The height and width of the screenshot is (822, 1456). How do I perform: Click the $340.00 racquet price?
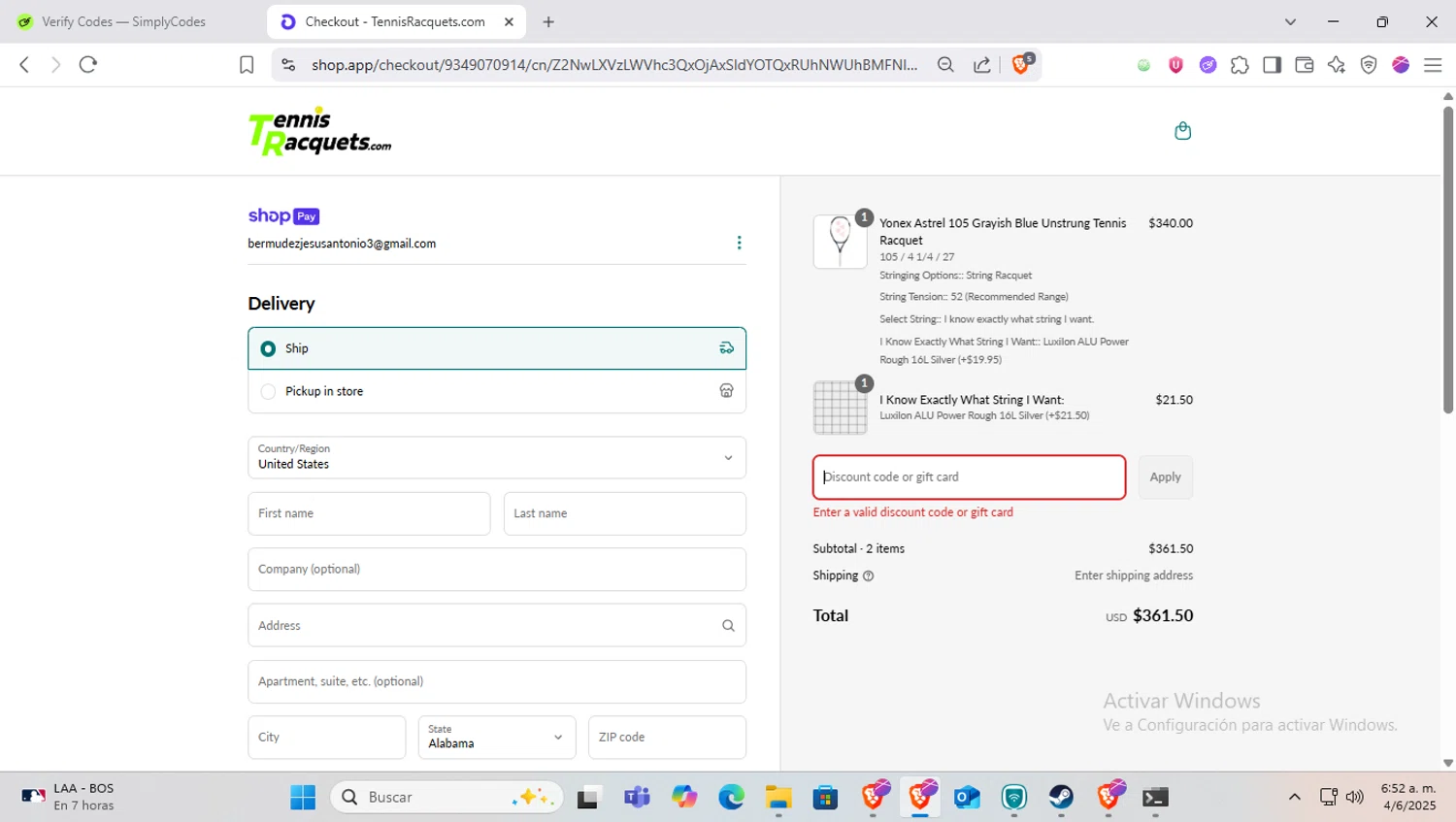pyautogui.click(x=1171, y=223)
